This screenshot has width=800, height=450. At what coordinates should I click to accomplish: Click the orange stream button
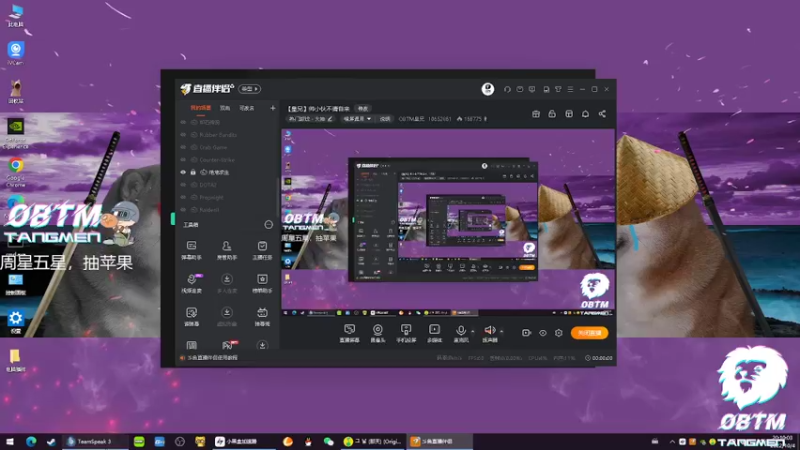pyautogui.click(x=589, y=333)
